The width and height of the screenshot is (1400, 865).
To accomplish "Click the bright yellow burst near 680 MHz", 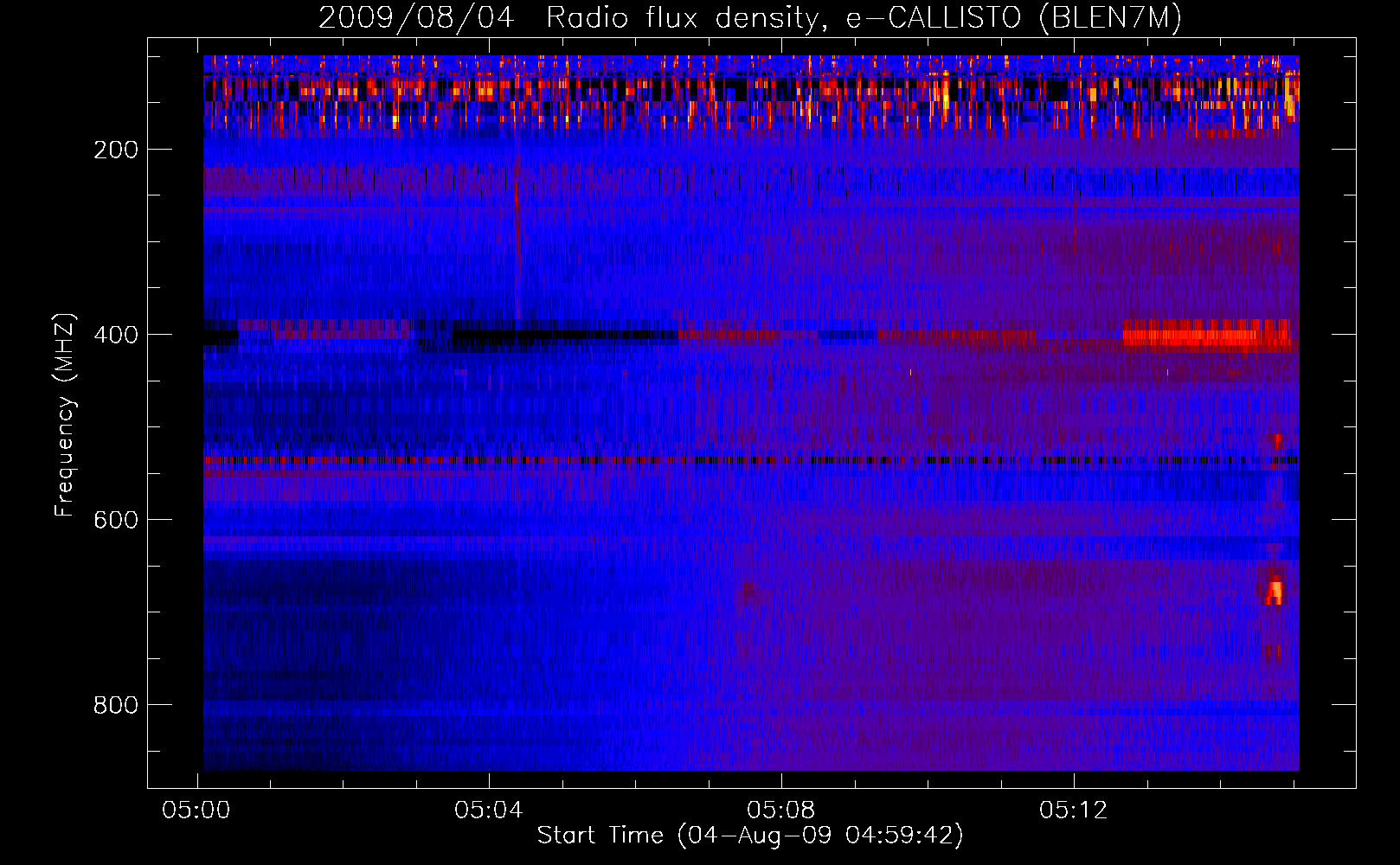I will click(1274, 592).
